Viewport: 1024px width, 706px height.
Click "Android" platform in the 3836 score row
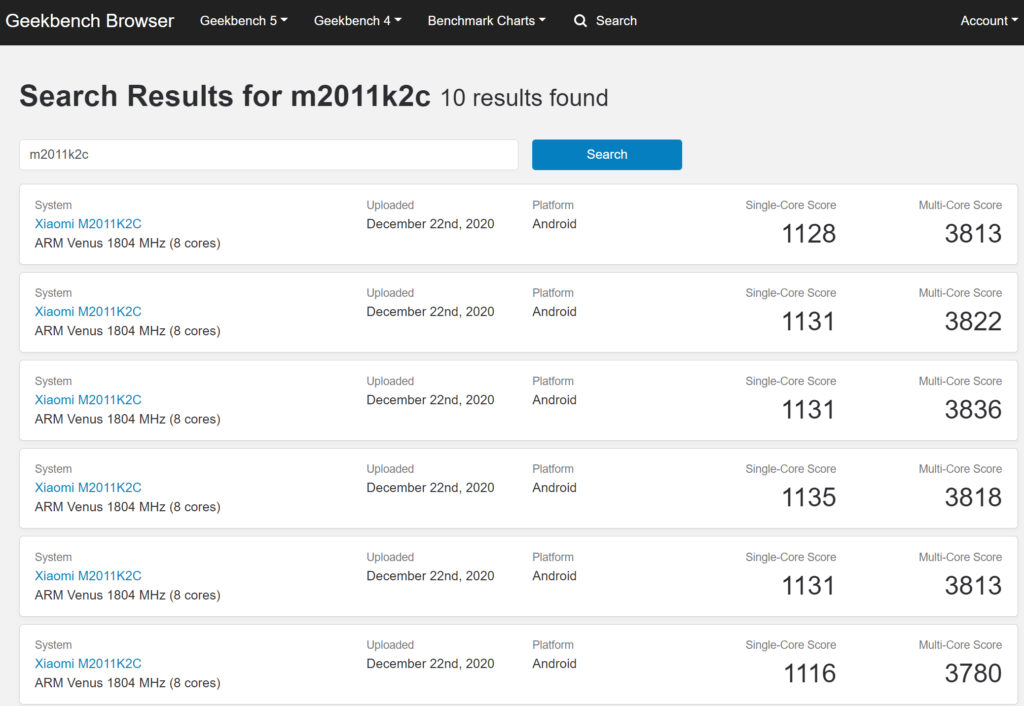554,400
